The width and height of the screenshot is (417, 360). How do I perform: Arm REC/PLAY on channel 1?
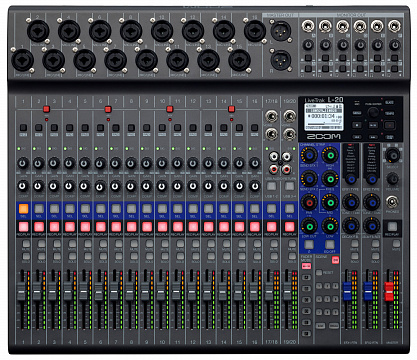[x=23, y=227]
